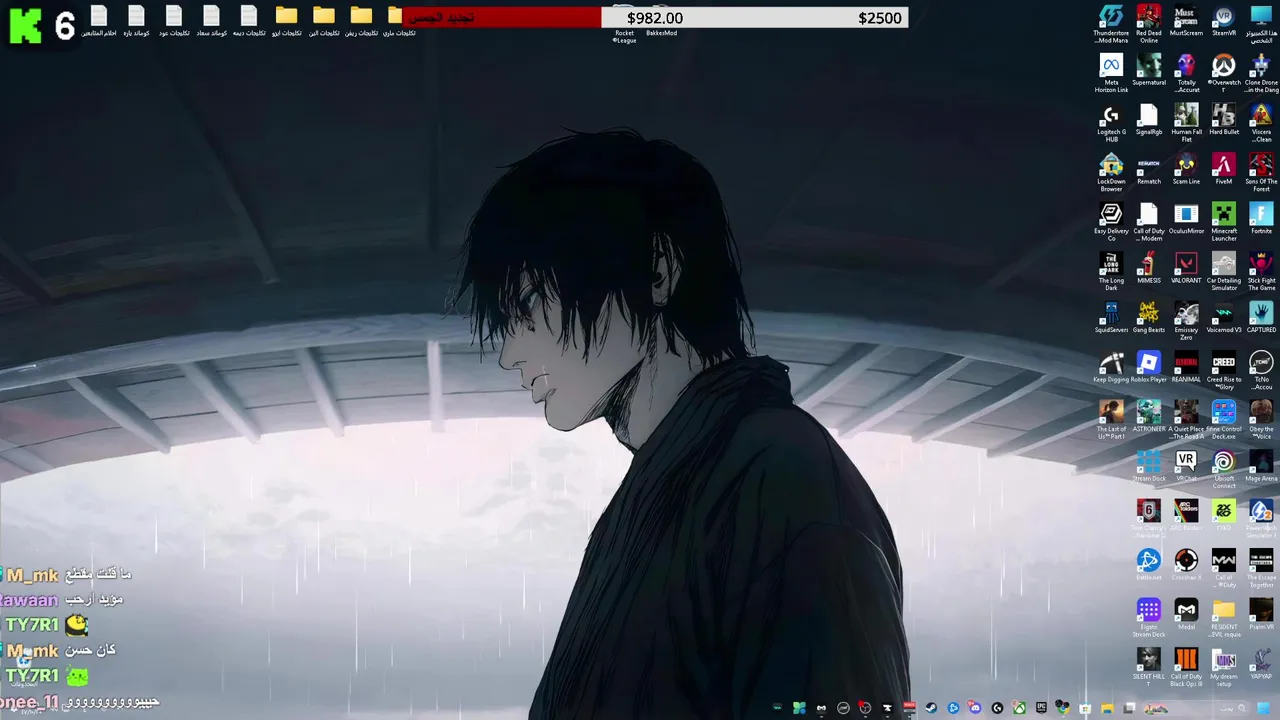Launch ASTRONEER desktop icon
The height and width of the screenshot is (720, 1280).
coord(1148,417)
